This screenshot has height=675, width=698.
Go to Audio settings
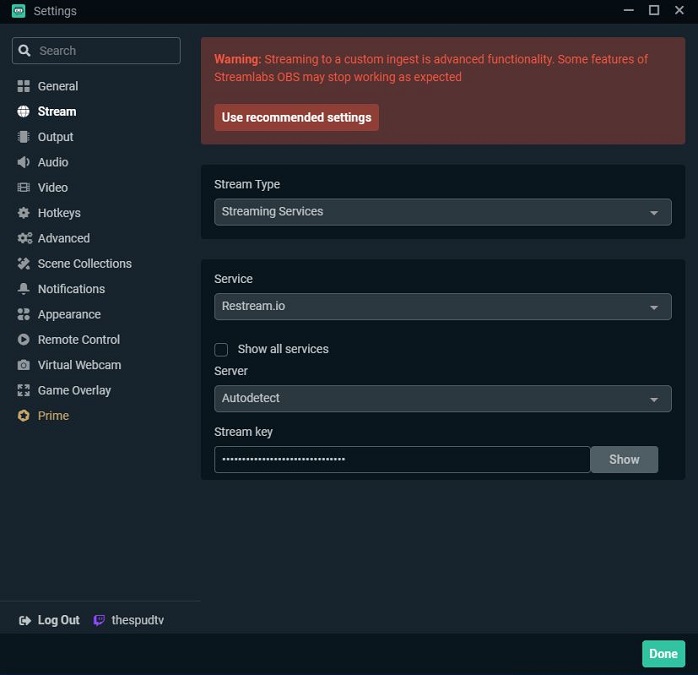click(53, 162)
